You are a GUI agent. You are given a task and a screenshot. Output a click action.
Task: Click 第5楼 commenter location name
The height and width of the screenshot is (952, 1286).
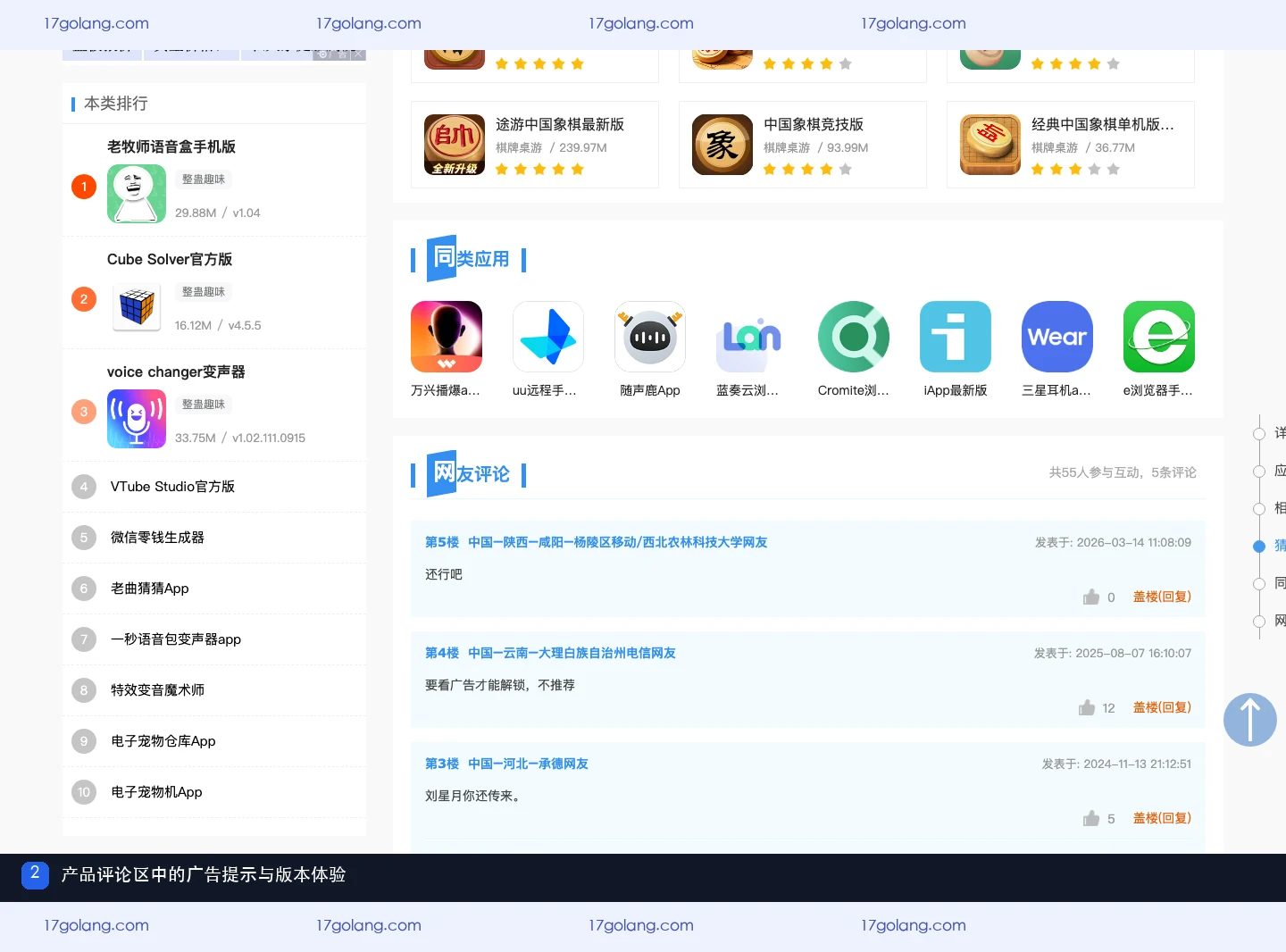[617, 542]
